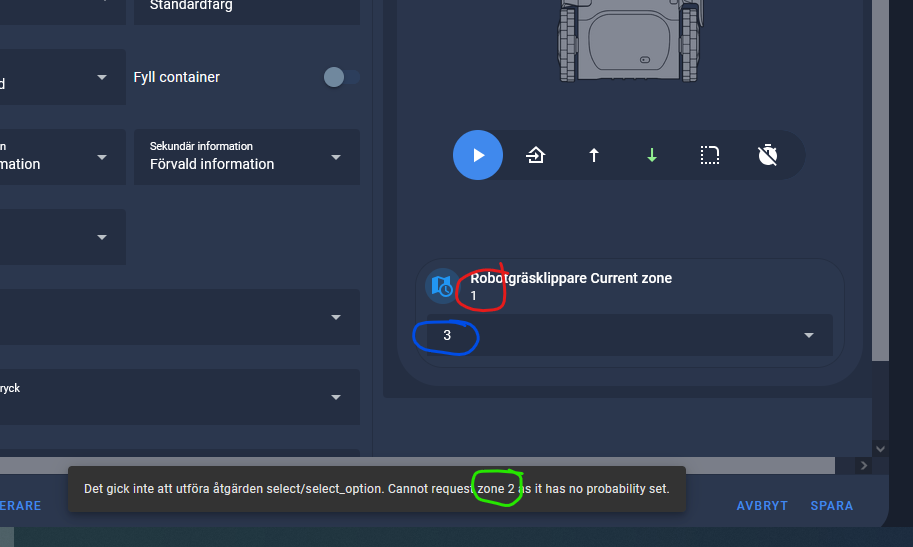
Task: Open the Sekundär information dropdown
Action: 247,157
